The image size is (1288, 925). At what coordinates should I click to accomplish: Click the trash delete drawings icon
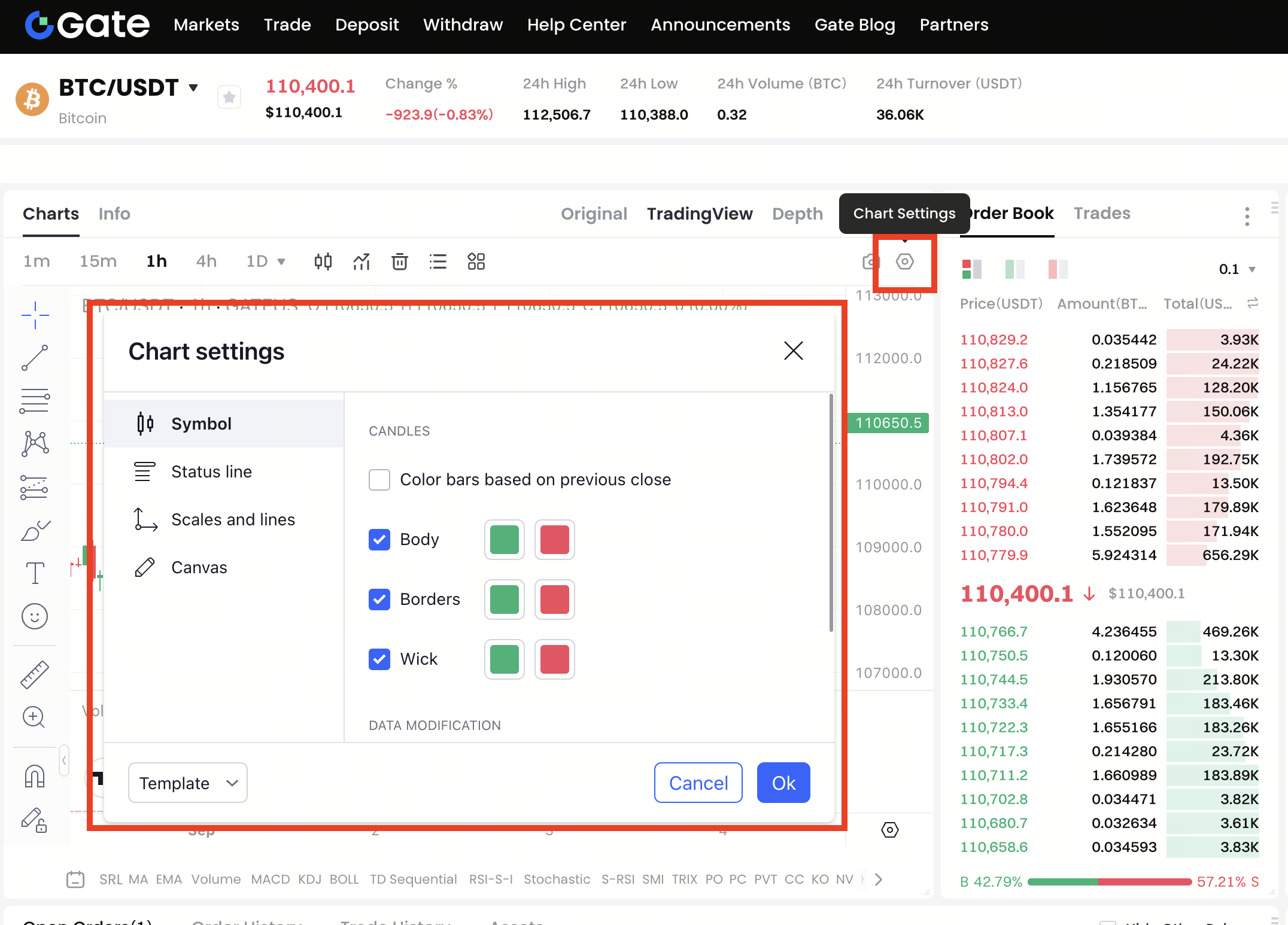pos(400,261)
